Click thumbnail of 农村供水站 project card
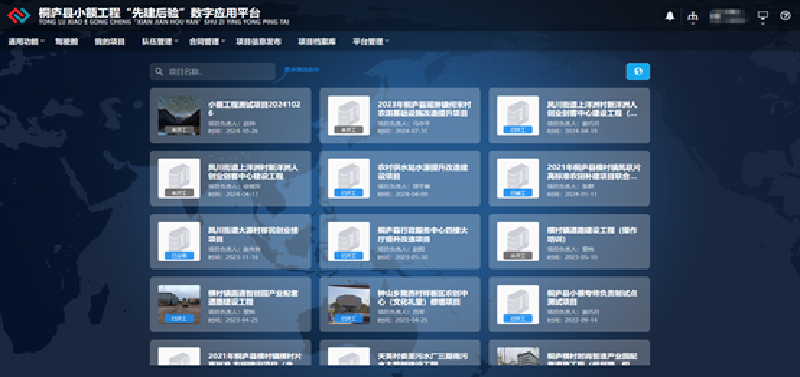This screenshot has width=800, height=377. pos(348,179)
